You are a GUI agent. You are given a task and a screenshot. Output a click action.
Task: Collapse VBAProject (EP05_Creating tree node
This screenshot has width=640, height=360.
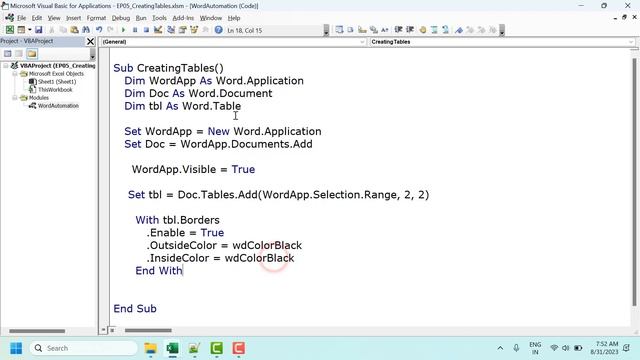(x=6, y=65)
